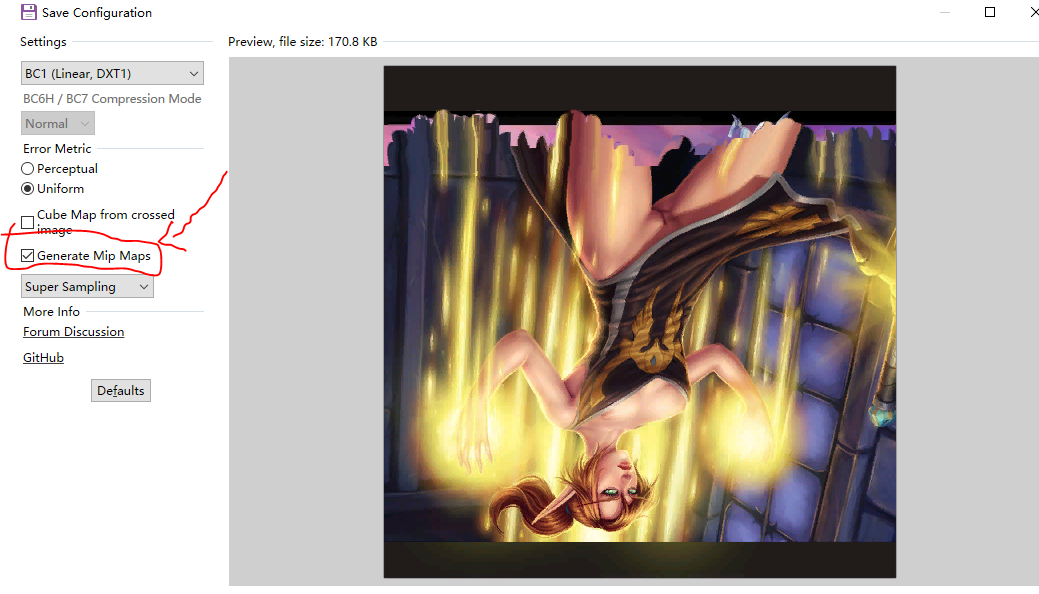Open the Super Sampling dropdown
Viewport: 1039px width, 594px height.
[87, 287]
